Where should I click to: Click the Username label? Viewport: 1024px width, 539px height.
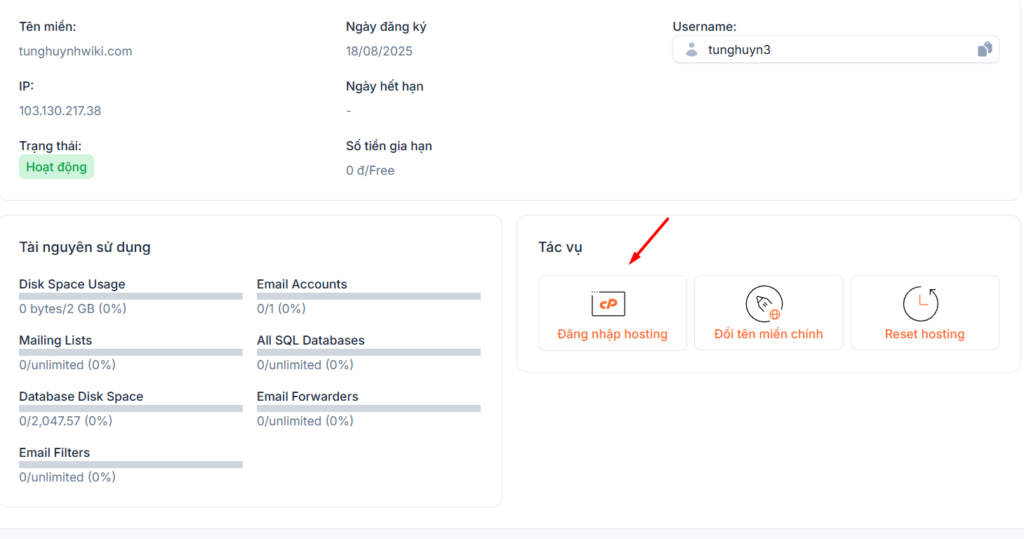click(705, 27)
